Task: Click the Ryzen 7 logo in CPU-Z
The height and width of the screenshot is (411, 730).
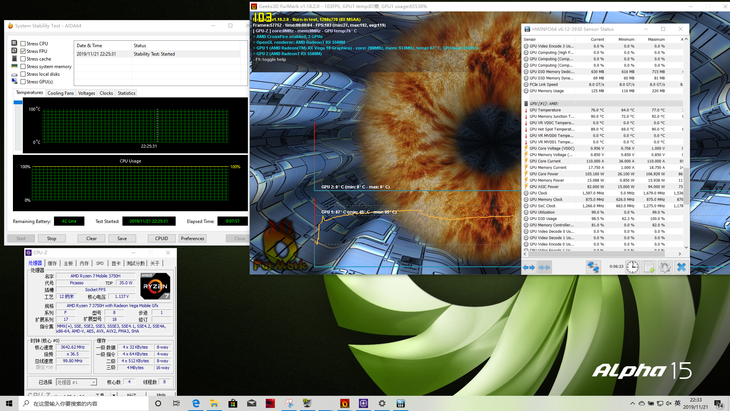Action: tap(155, 286)
